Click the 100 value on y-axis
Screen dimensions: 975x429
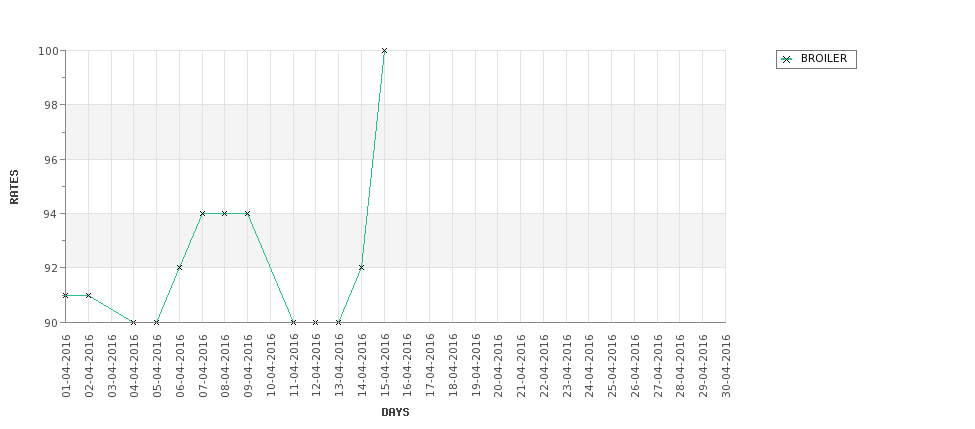click(x=50, y=51)
